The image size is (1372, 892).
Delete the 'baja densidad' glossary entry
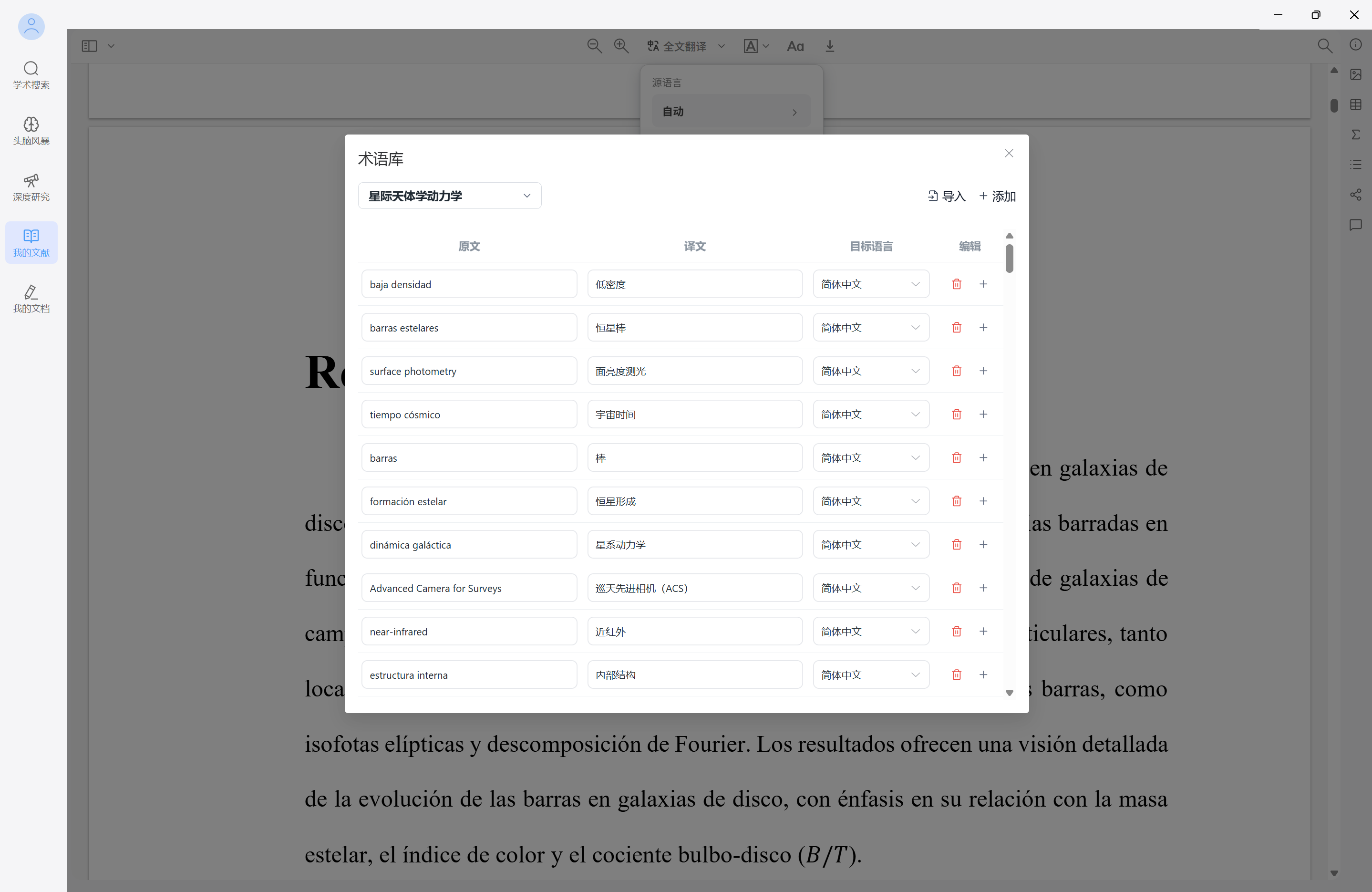956,284
